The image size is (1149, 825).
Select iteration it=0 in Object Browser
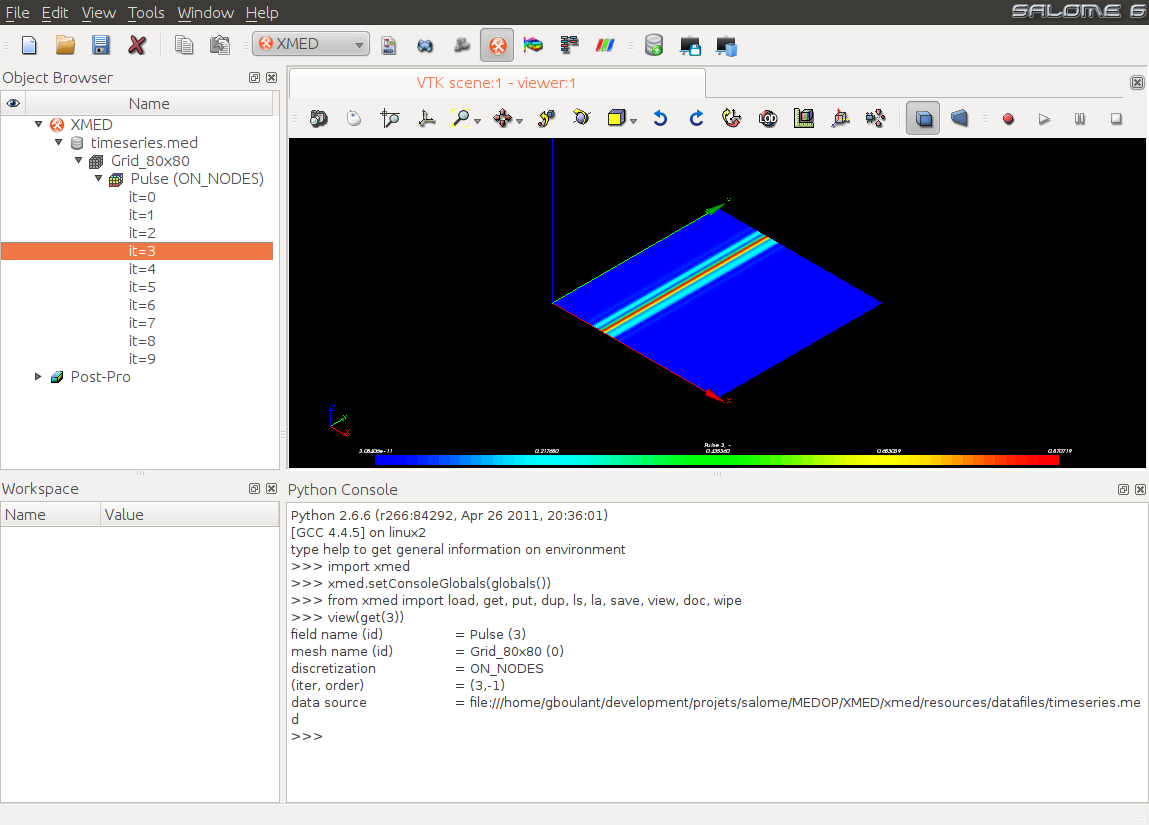click(x=142, y=196)
